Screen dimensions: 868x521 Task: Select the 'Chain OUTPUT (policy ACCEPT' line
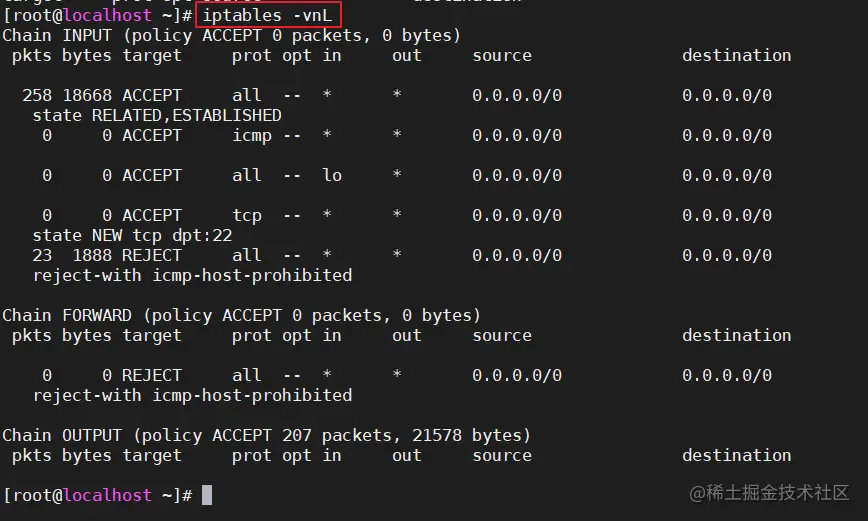pyautogui.click(x=266, y=436)
